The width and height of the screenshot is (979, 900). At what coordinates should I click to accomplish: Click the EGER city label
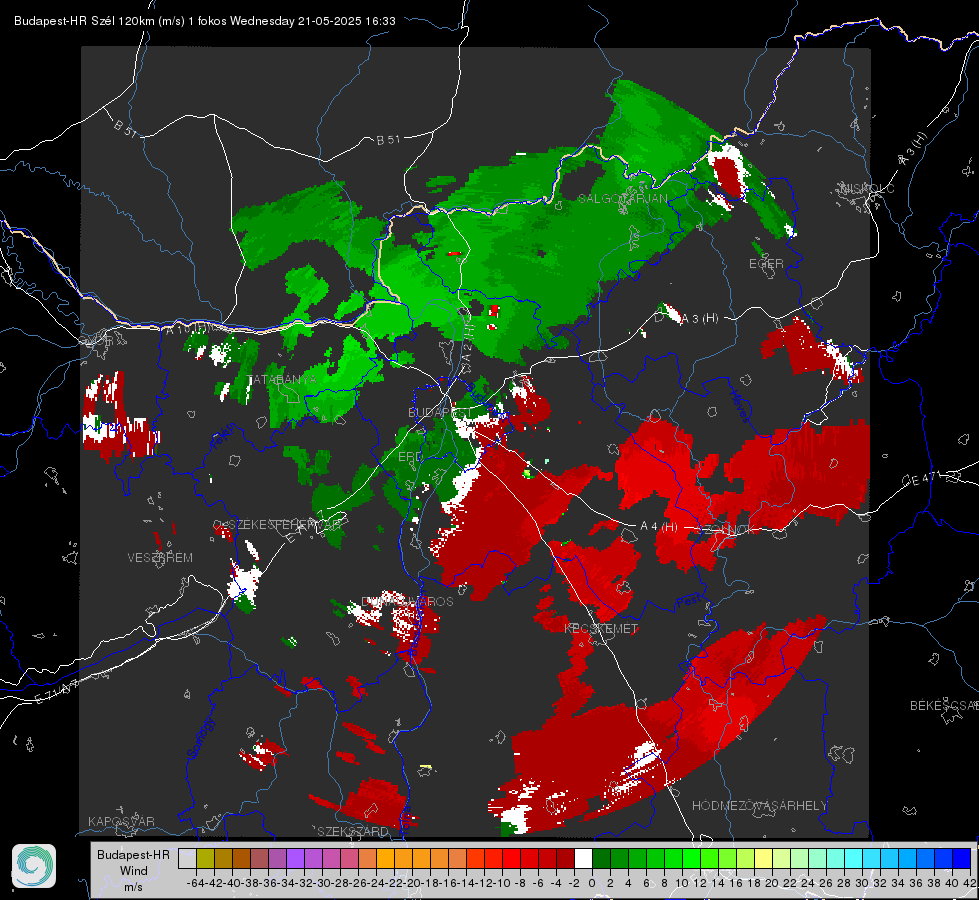766,264
